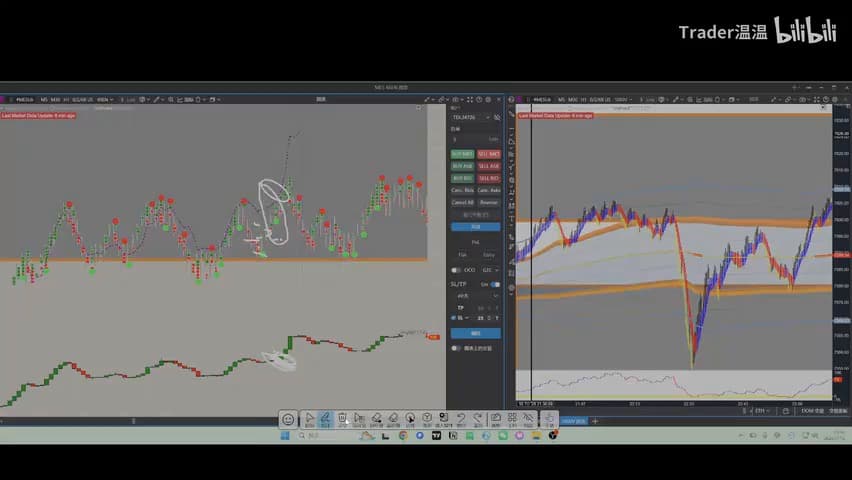
Task: Click the screenshot camera icon in the annotation toolbar
Action: click(x=496, y=419)
